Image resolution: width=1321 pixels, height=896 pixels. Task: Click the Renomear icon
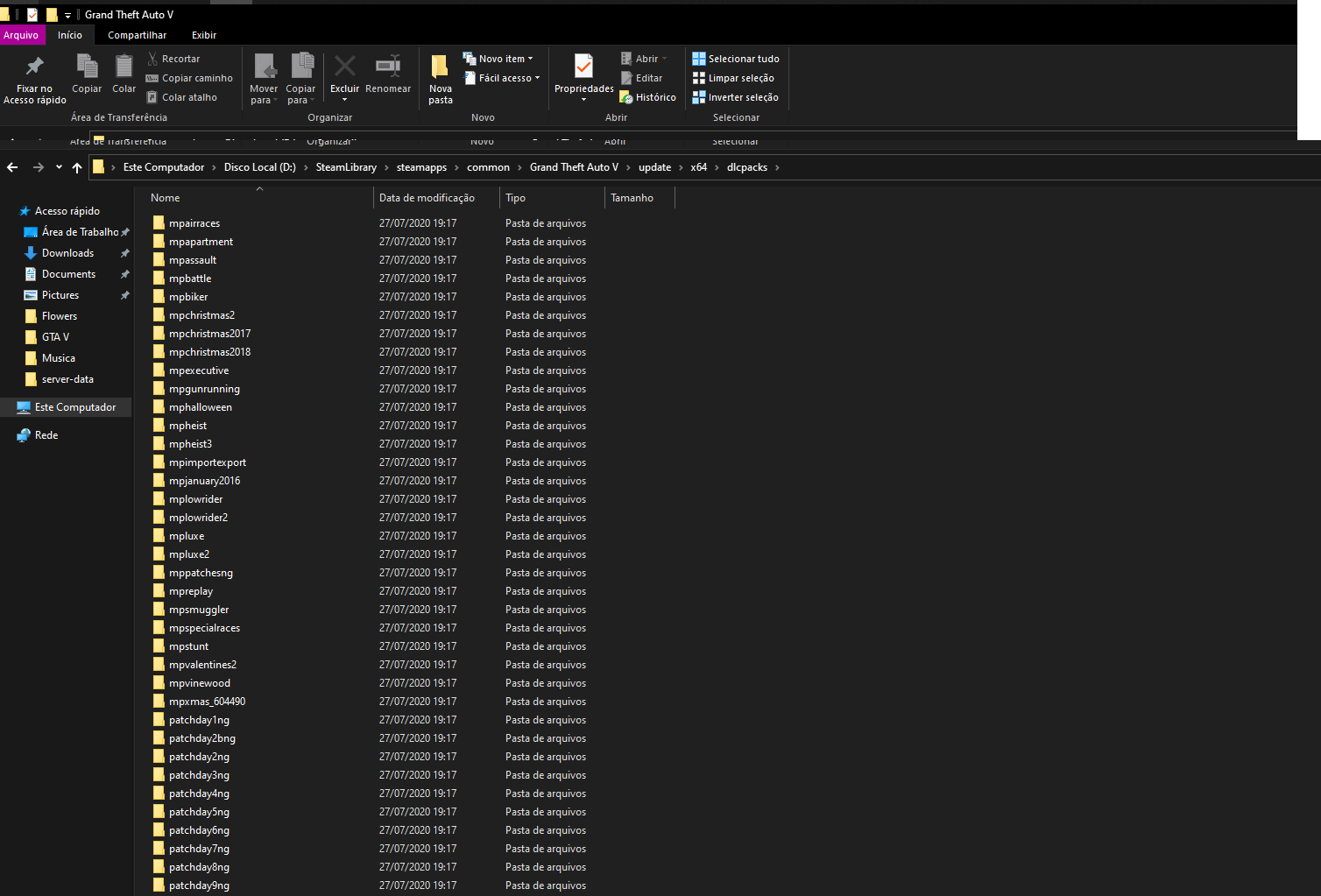(388, 66)
